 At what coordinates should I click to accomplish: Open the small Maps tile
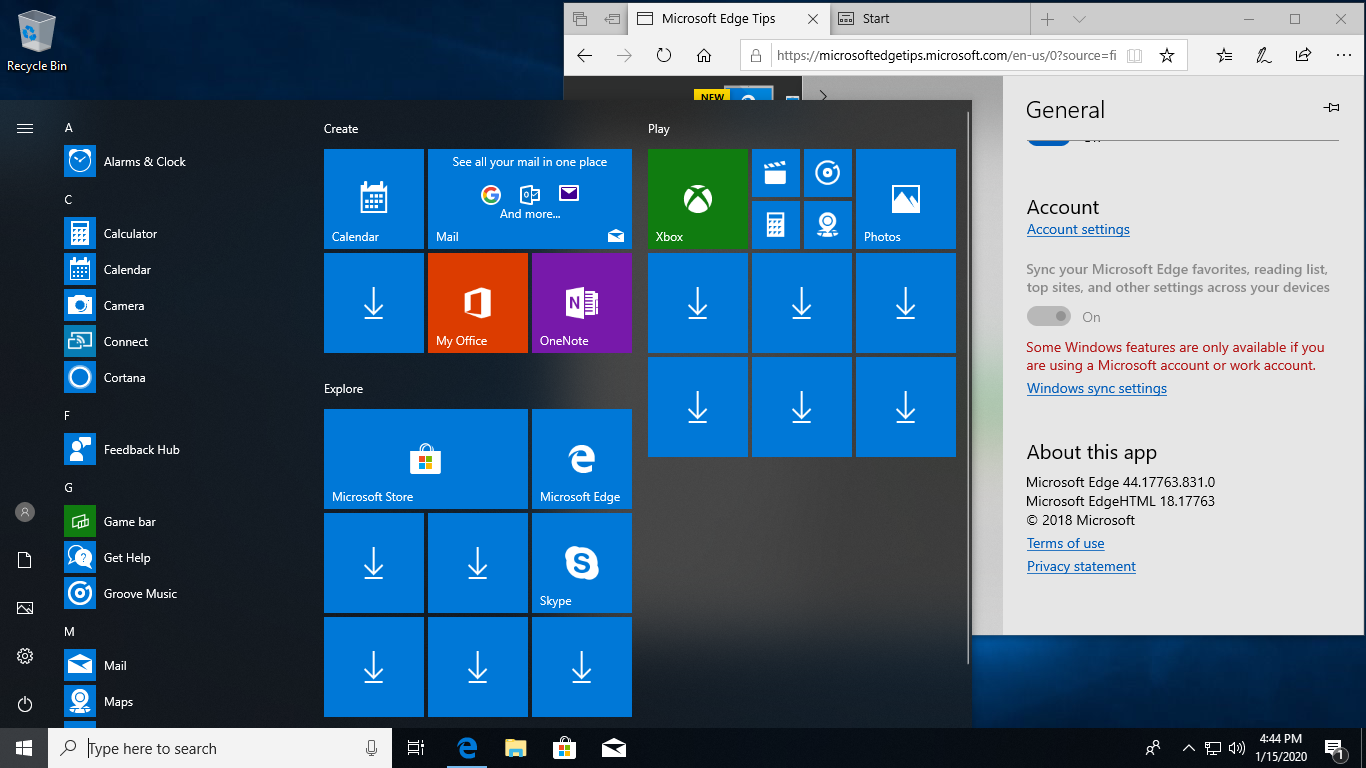coord(828,225)
